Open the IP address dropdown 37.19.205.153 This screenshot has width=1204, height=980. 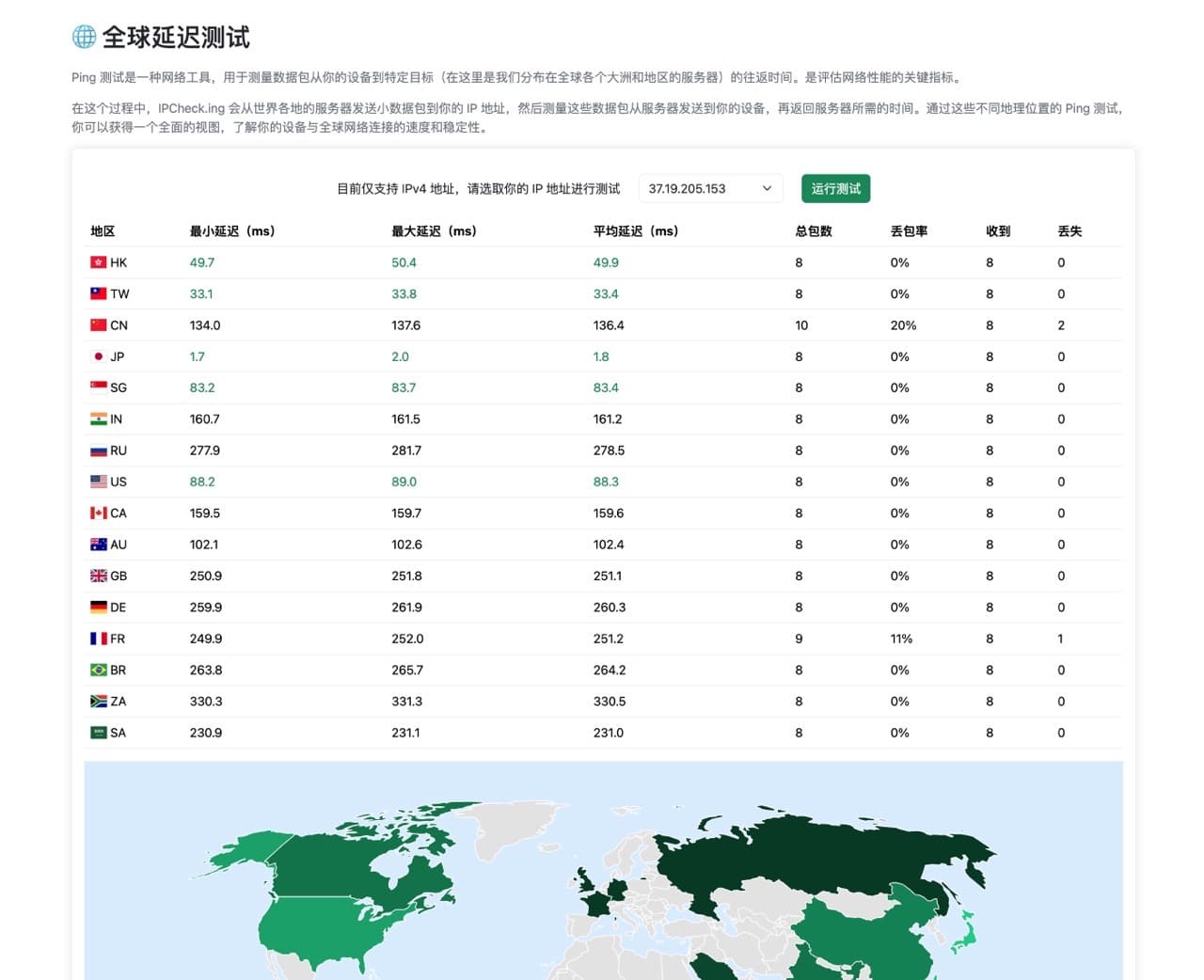click(710, 188)
